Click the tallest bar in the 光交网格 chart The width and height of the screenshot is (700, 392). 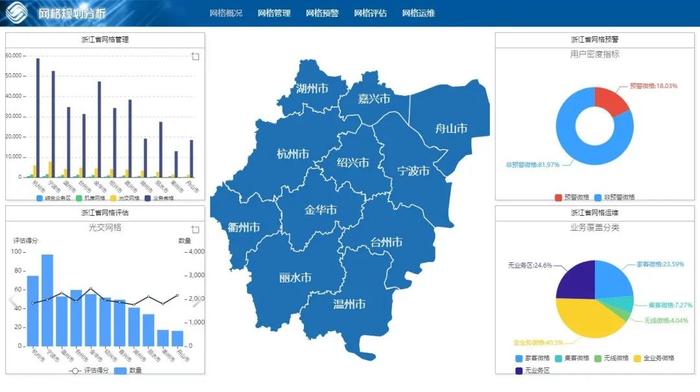pyautogui.click(x=47, y=300)
